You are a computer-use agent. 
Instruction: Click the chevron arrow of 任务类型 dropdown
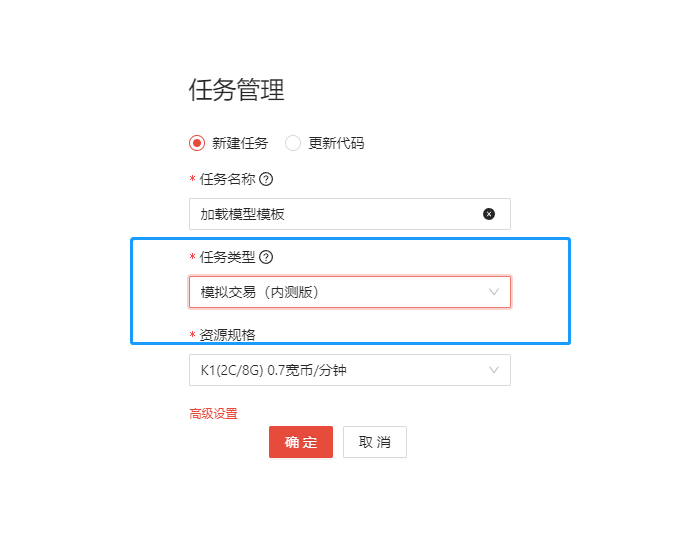[x=494, y=292]
